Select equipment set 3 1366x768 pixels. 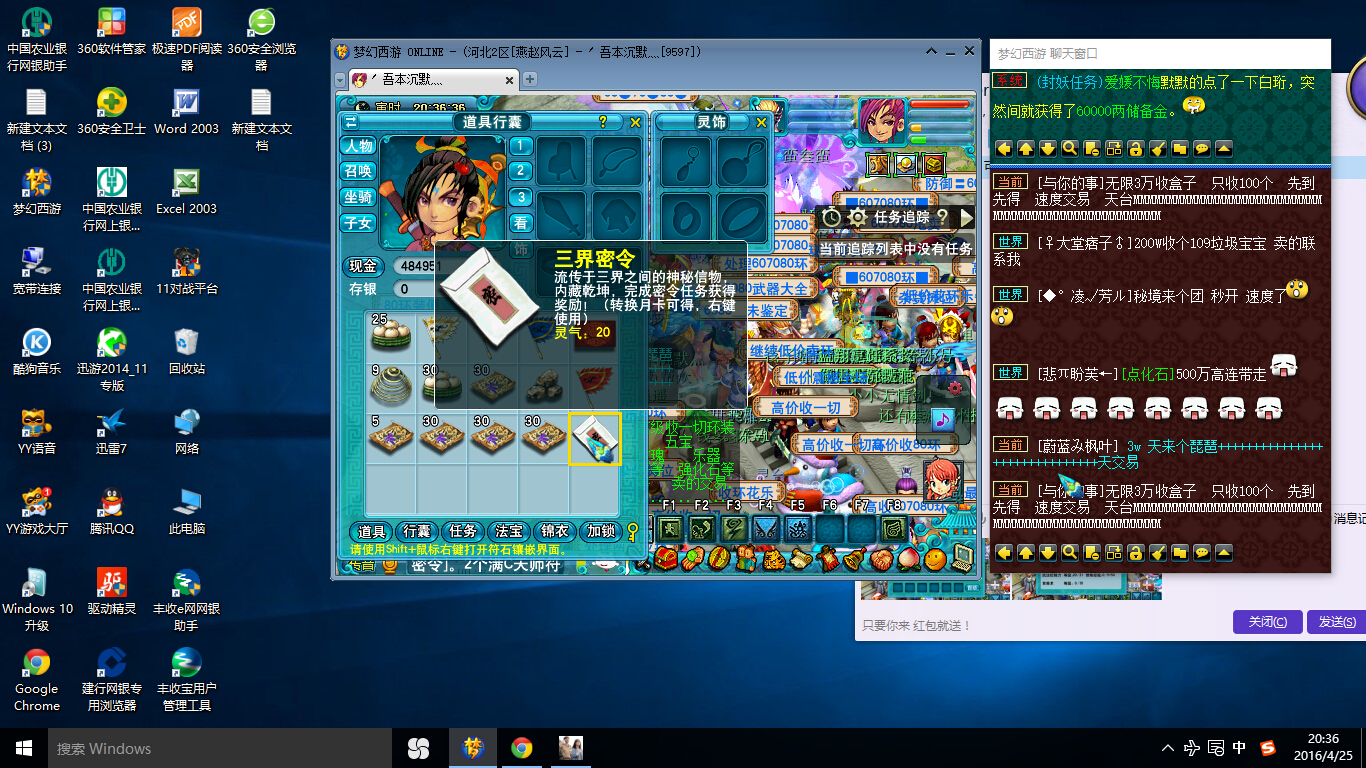[520, 198]
